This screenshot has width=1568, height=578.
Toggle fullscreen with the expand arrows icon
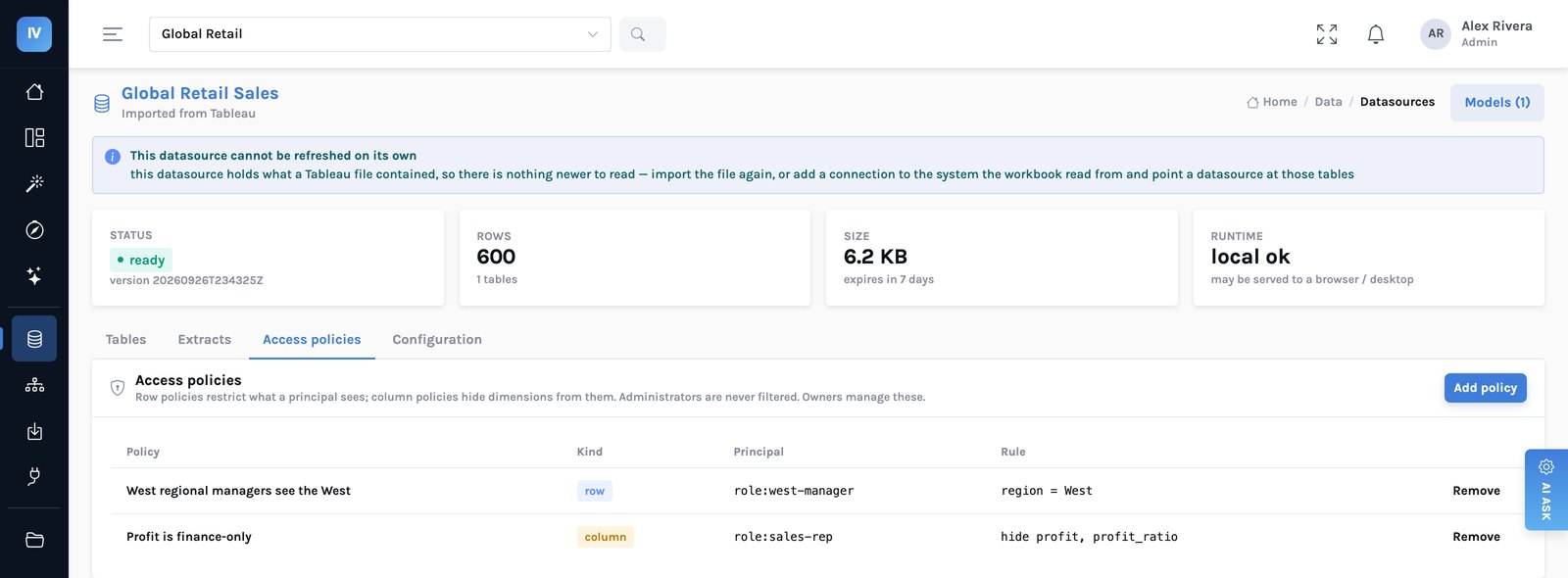1327,34
